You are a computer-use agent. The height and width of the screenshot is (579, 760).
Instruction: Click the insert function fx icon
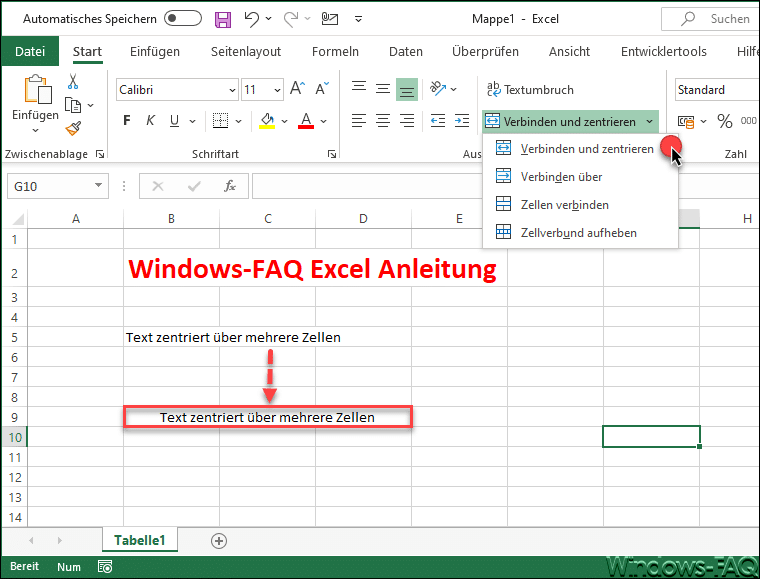tap(230, 187)
